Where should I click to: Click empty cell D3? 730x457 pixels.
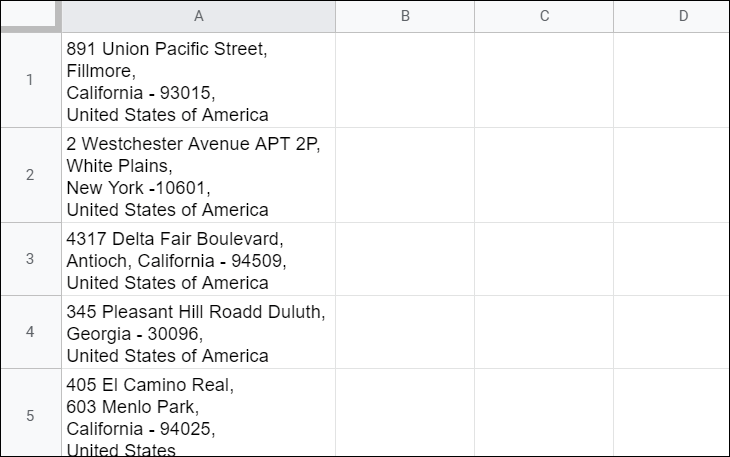(x=671, y=259)
